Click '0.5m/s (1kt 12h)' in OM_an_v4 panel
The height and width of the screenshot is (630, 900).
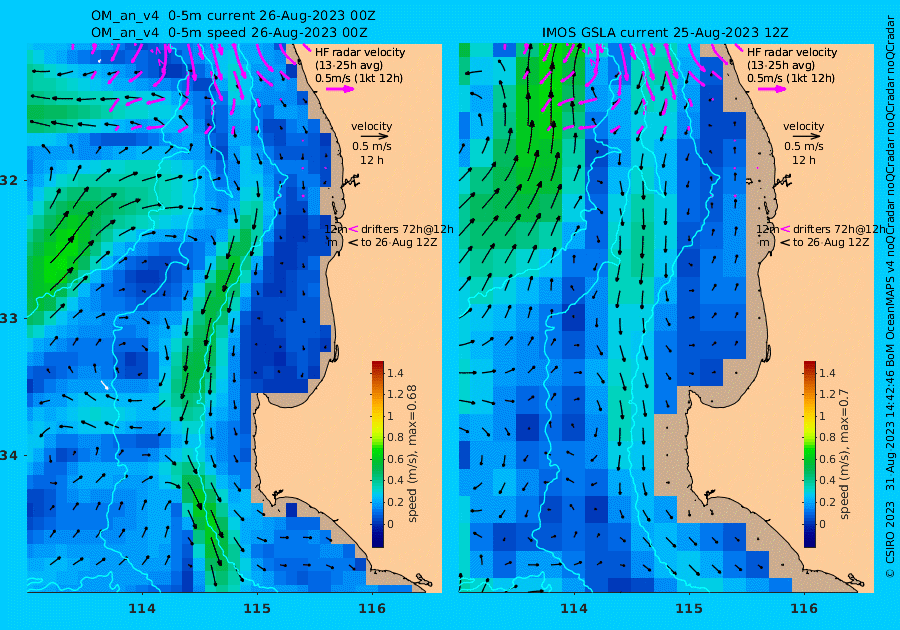pos(359,79)
